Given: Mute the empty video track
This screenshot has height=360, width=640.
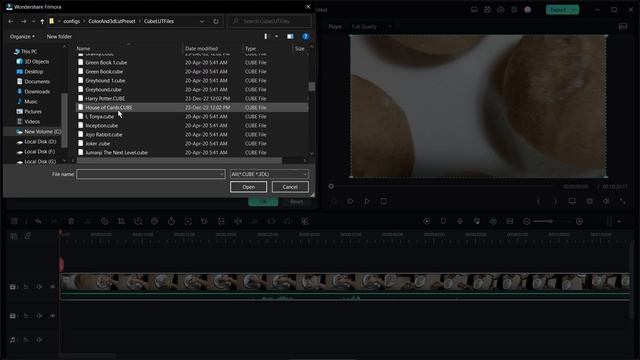Looking at the screenshot, I should pos(39,316).
